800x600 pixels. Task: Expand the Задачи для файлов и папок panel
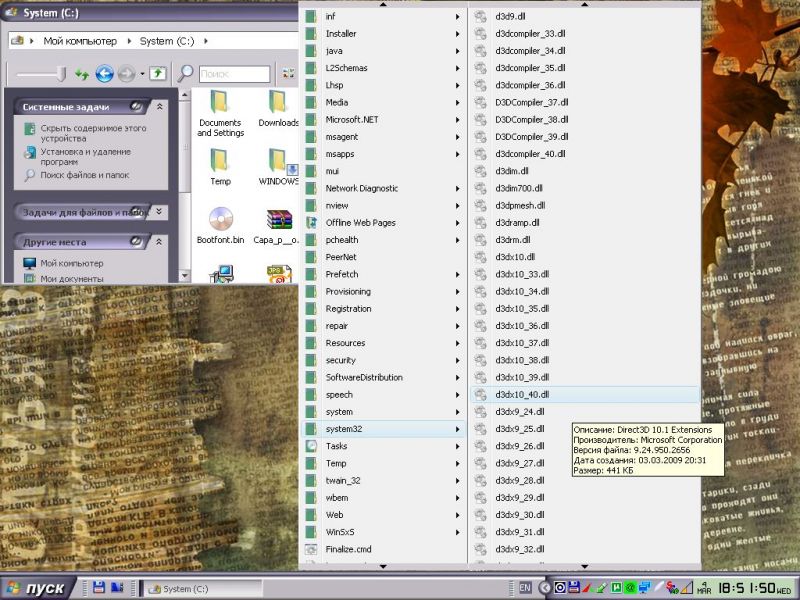click(160, 212)
